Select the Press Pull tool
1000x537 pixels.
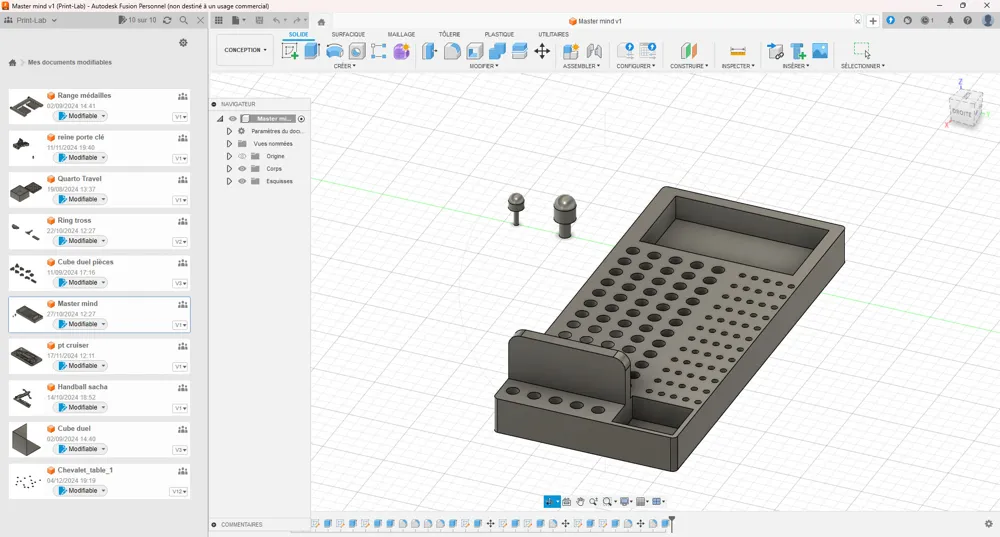429,51
